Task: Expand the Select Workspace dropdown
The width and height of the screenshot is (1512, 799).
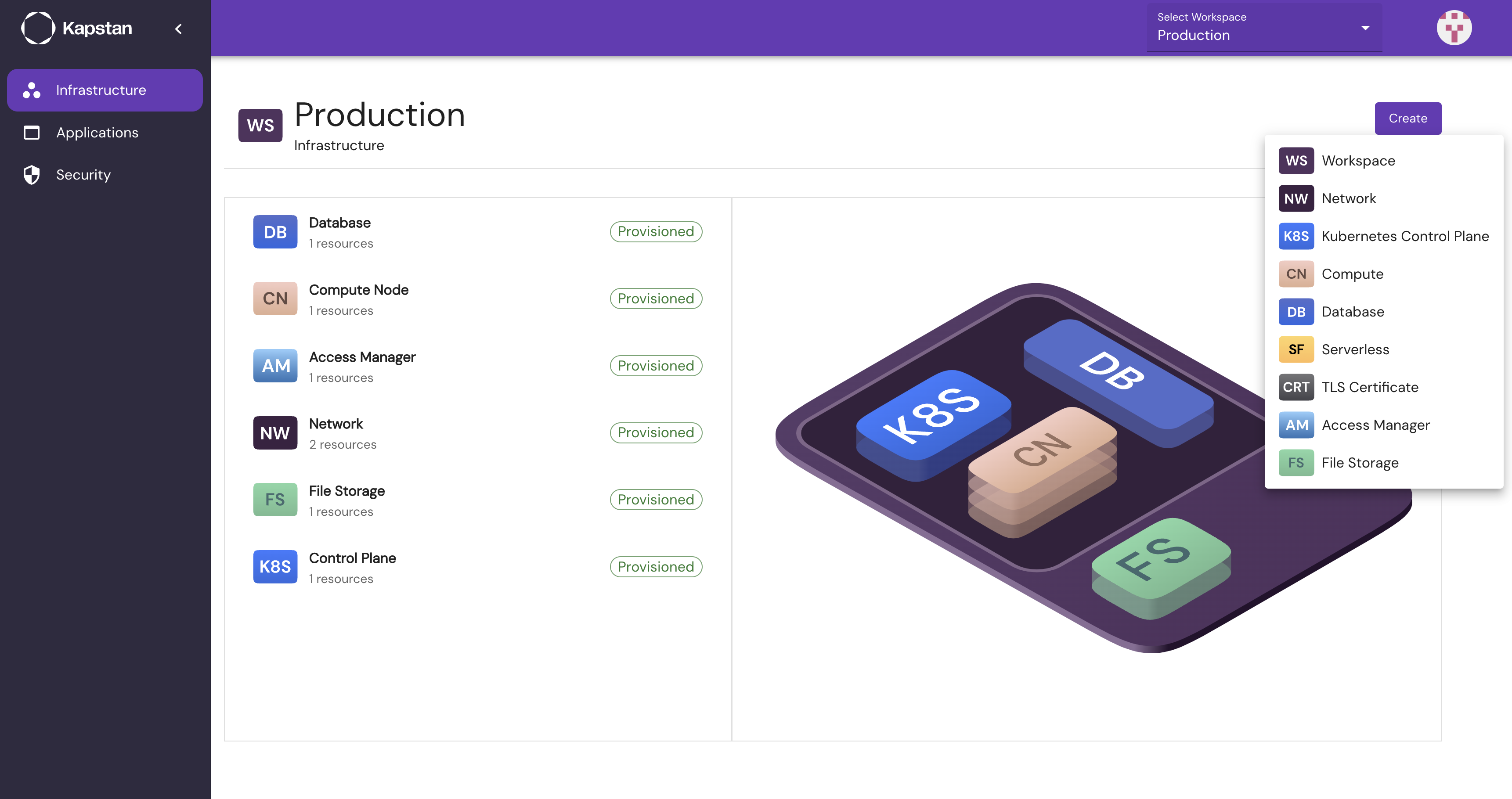Action: 1364,27
